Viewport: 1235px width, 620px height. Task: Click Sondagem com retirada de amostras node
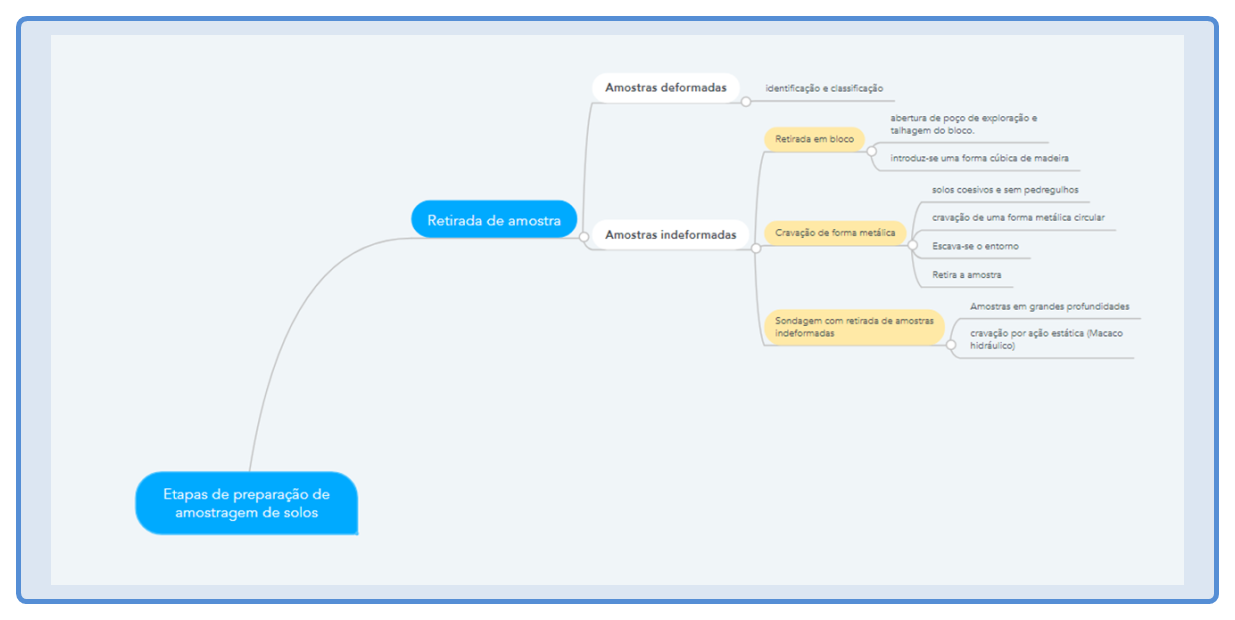854,327
